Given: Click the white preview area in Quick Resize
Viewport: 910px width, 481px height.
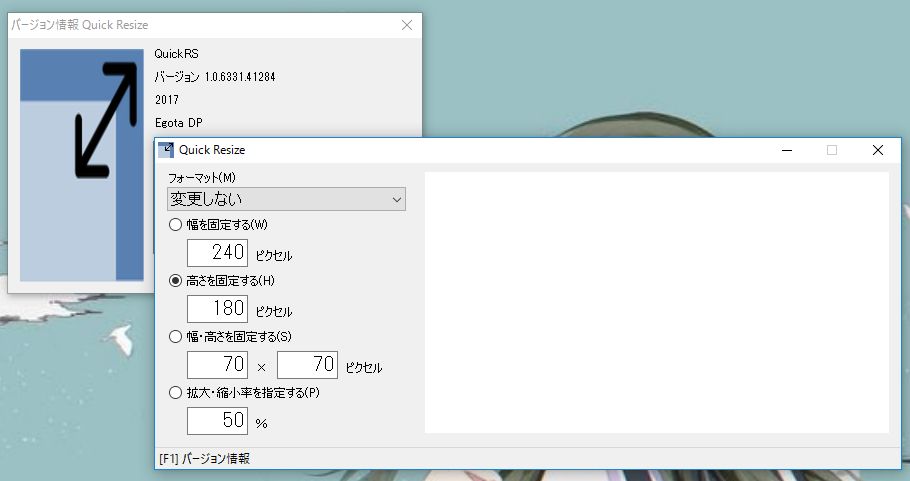Looking at the screenshot, I should [x=656, y=302].
